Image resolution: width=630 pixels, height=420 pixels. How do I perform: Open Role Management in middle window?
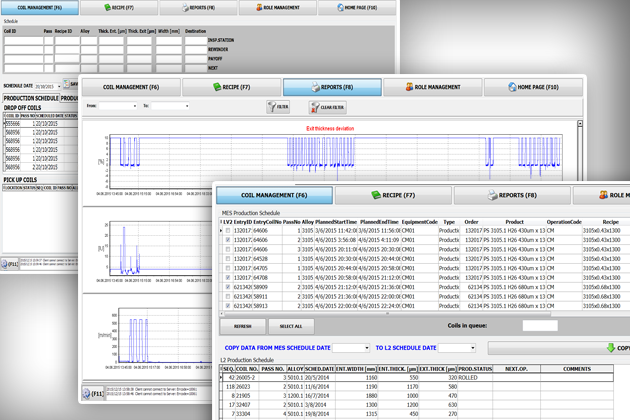[432, 88]
